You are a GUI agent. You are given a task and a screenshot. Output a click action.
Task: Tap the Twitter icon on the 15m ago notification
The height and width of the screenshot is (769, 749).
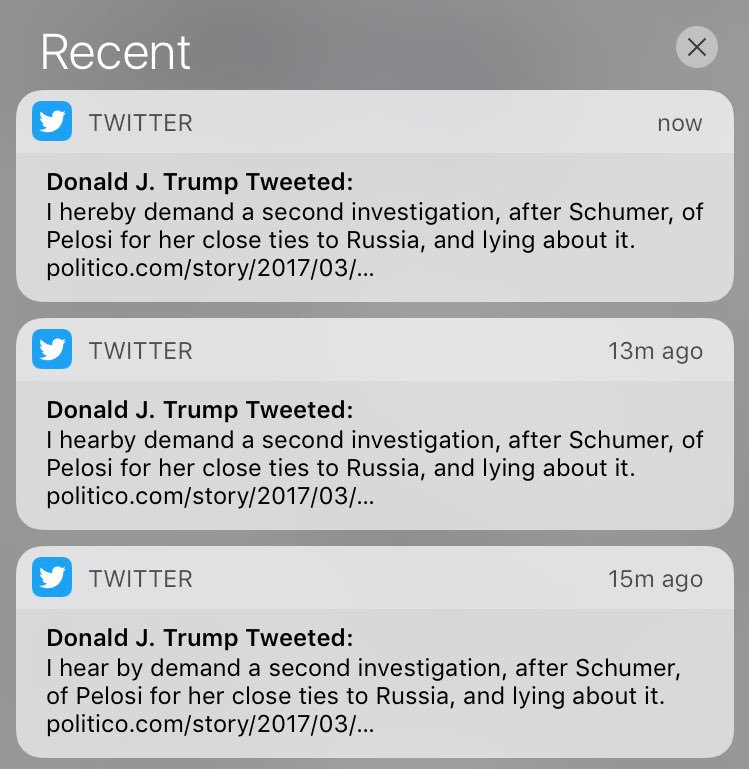[x=52, y=577]
